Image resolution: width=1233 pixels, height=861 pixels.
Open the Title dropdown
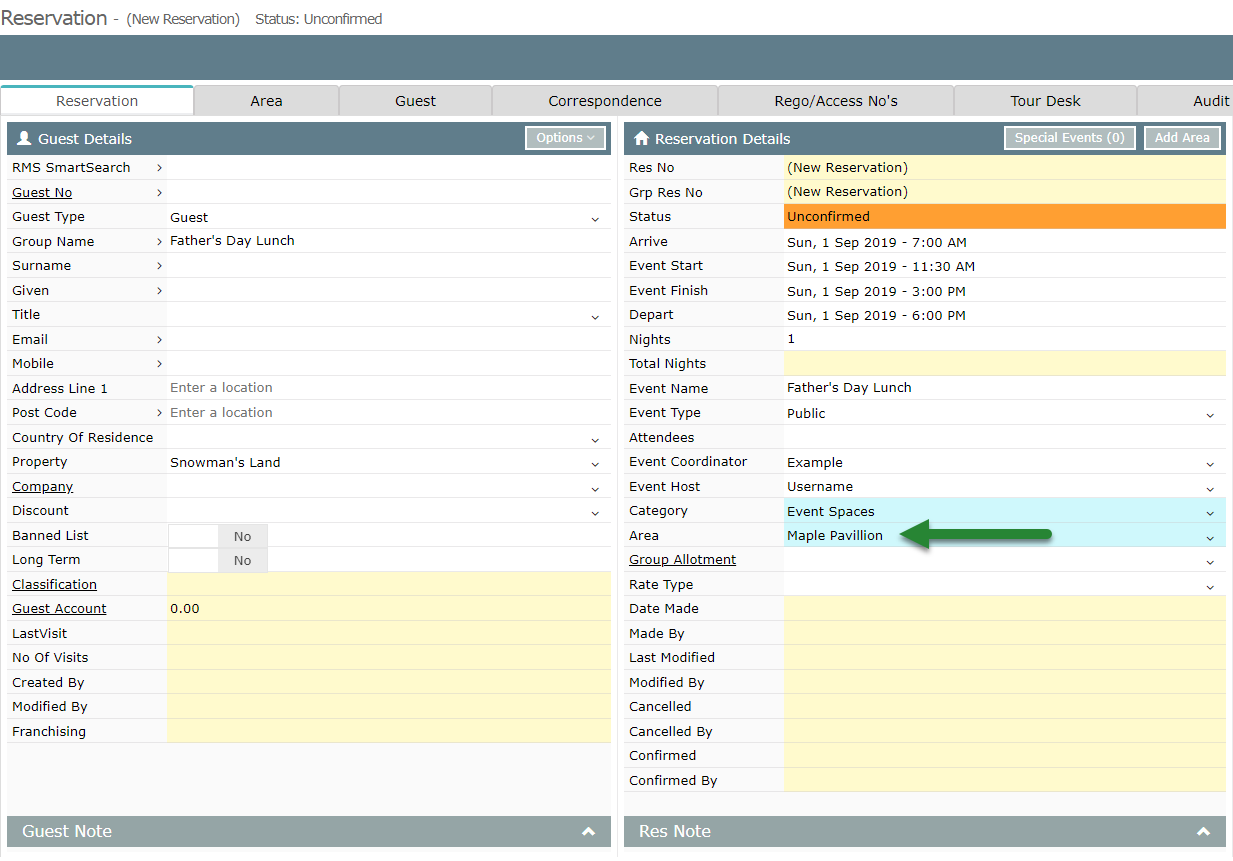point(595,316)
